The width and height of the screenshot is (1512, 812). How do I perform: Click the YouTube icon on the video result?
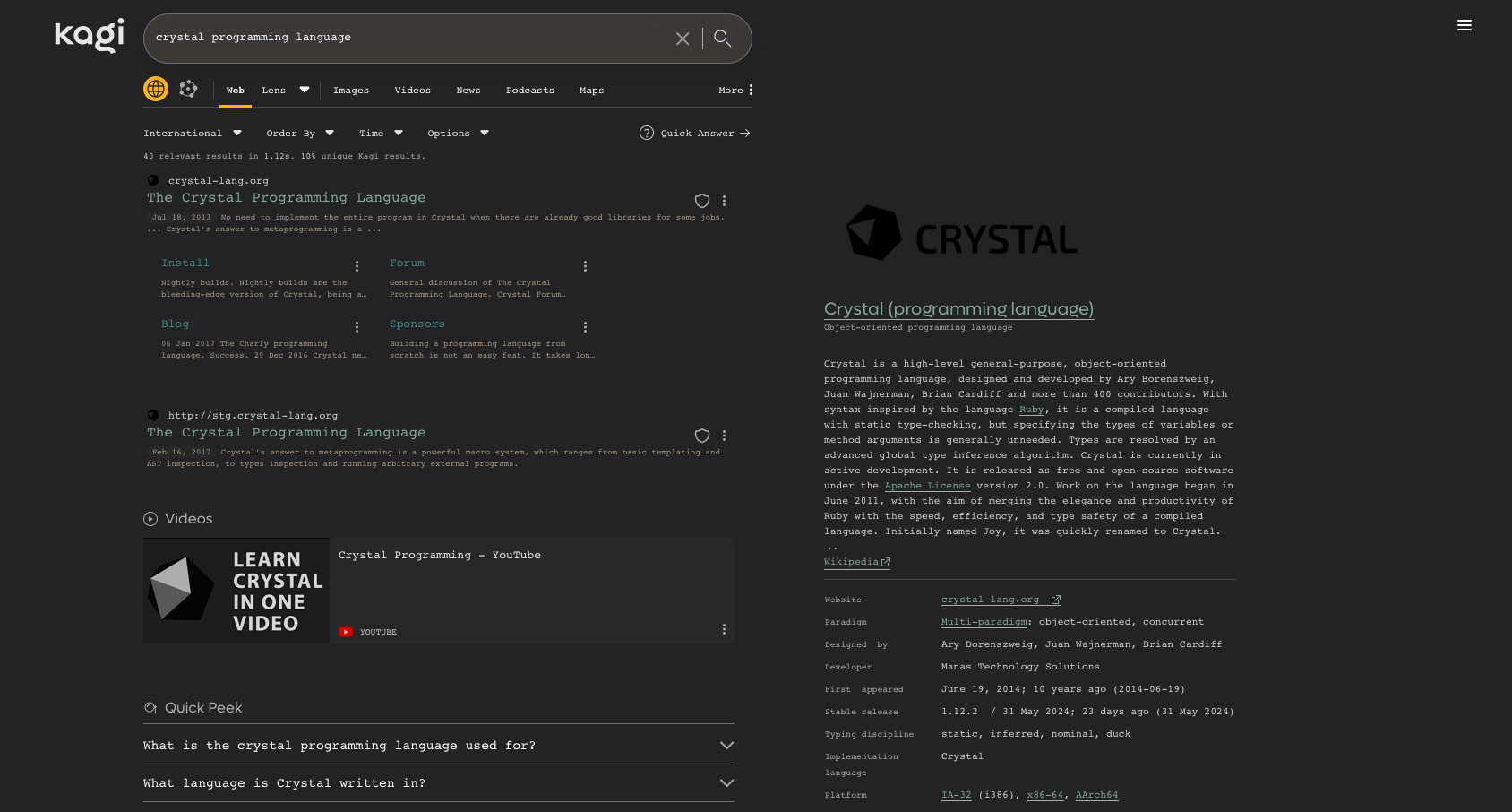point(346,631)
